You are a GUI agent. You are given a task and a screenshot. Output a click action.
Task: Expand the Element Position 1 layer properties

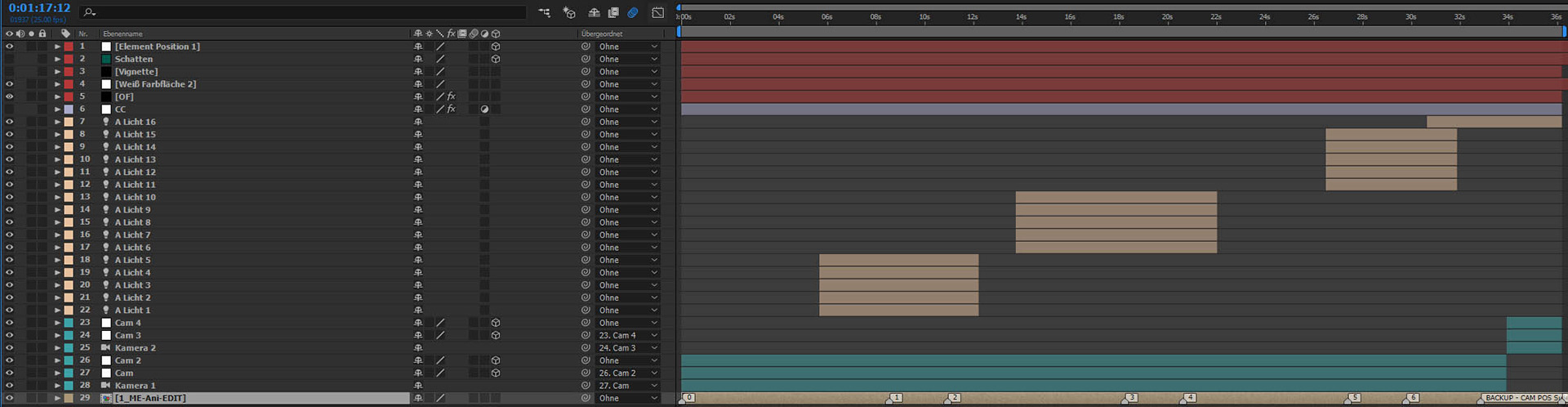point(57,47)
